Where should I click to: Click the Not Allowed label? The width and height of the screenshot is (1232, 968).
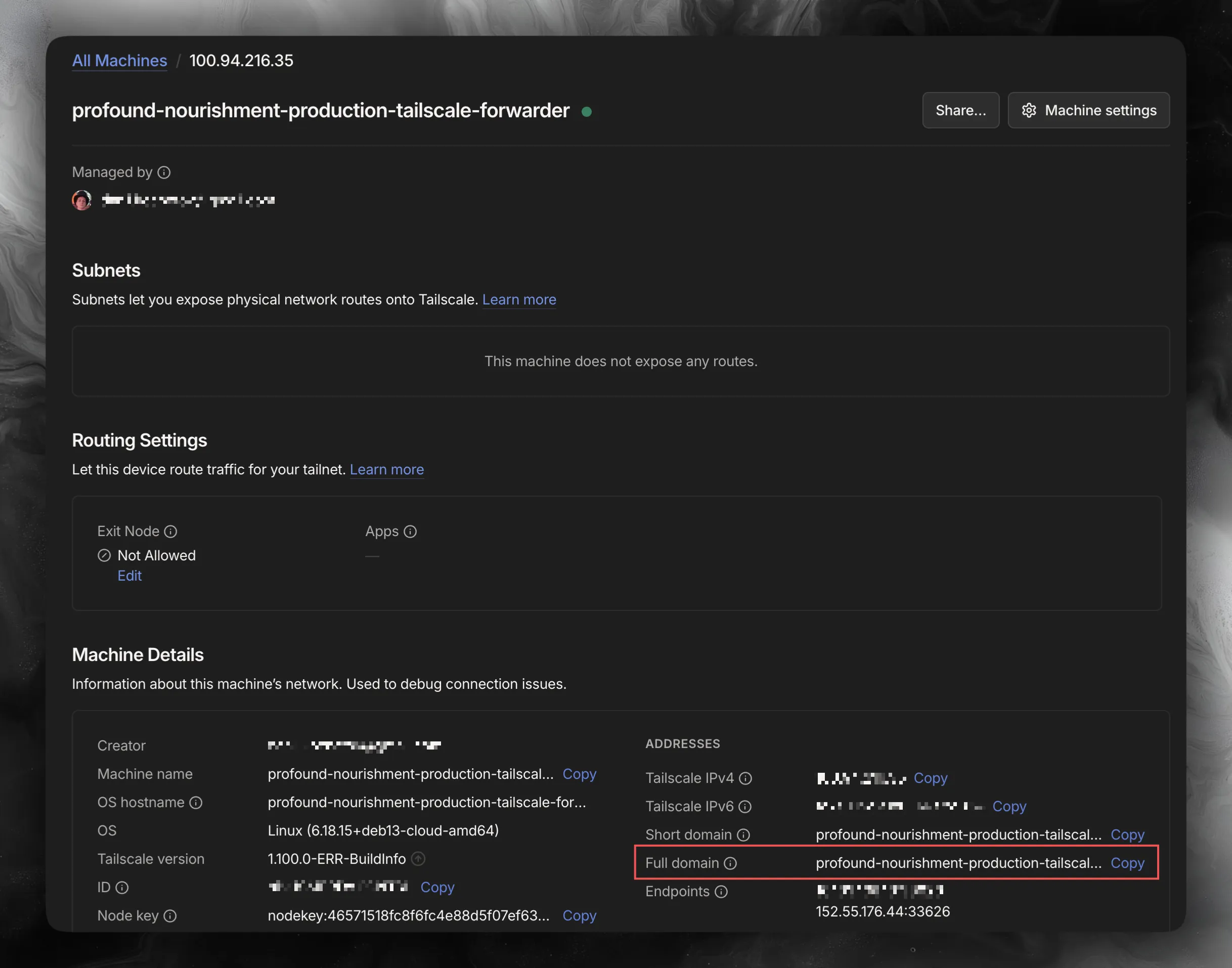[156, 555]
